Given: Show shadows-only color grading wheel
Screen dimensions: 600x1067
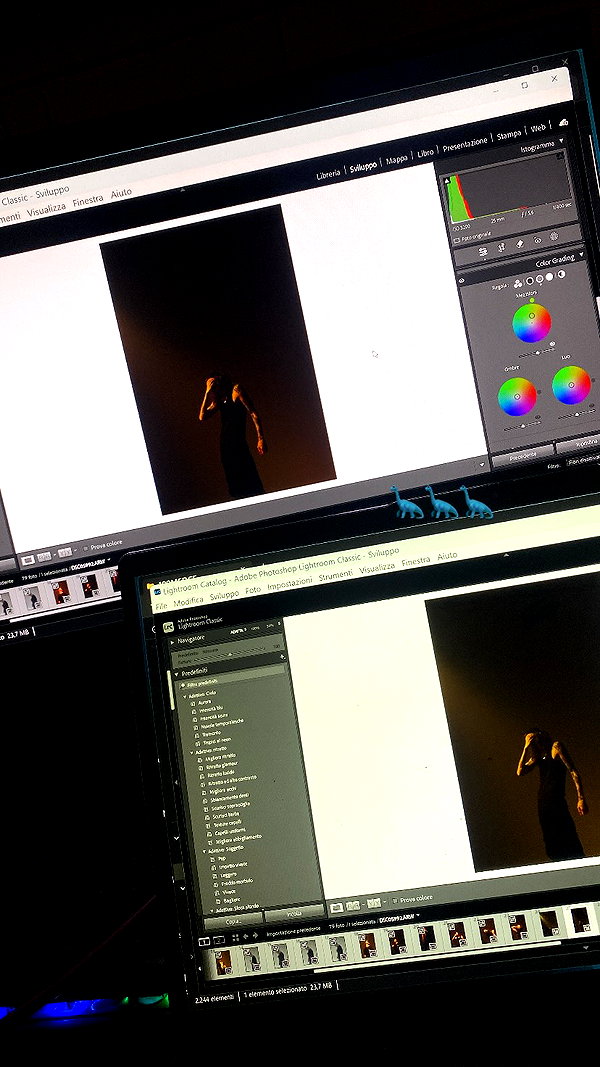Looking at the screenshot, I should [530, 281].
